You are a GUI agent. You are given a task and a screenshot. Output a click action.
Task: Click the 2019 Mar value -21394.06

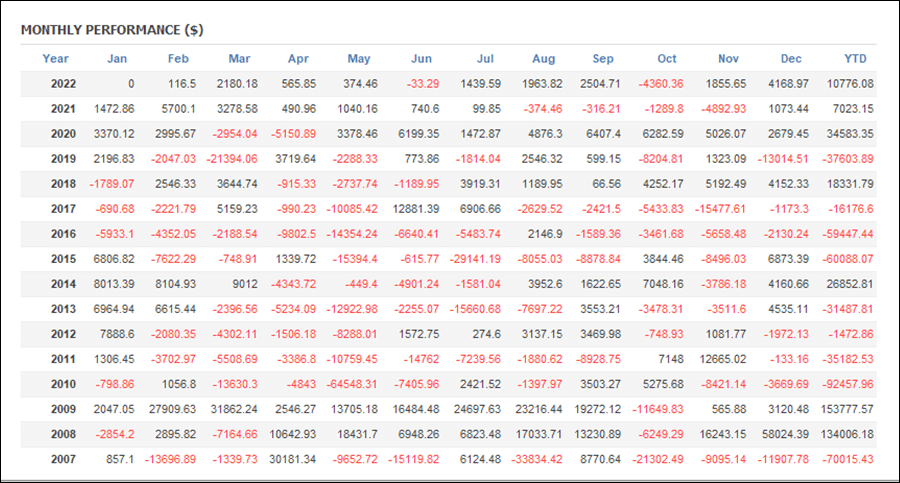point(232,159)
